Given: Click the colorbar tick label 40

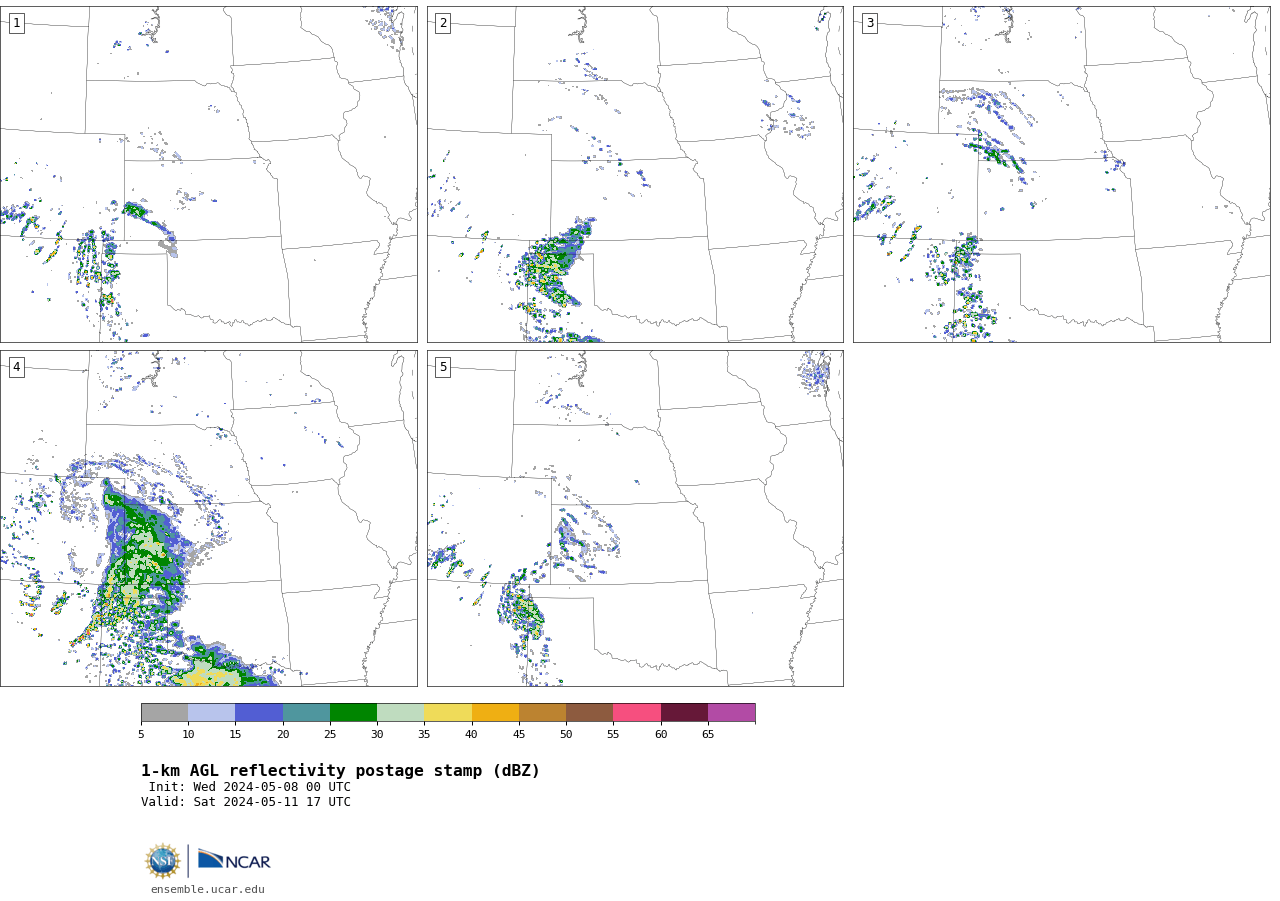Looking at the screenshot, I should pyautogui.click(x=472, y=735).
